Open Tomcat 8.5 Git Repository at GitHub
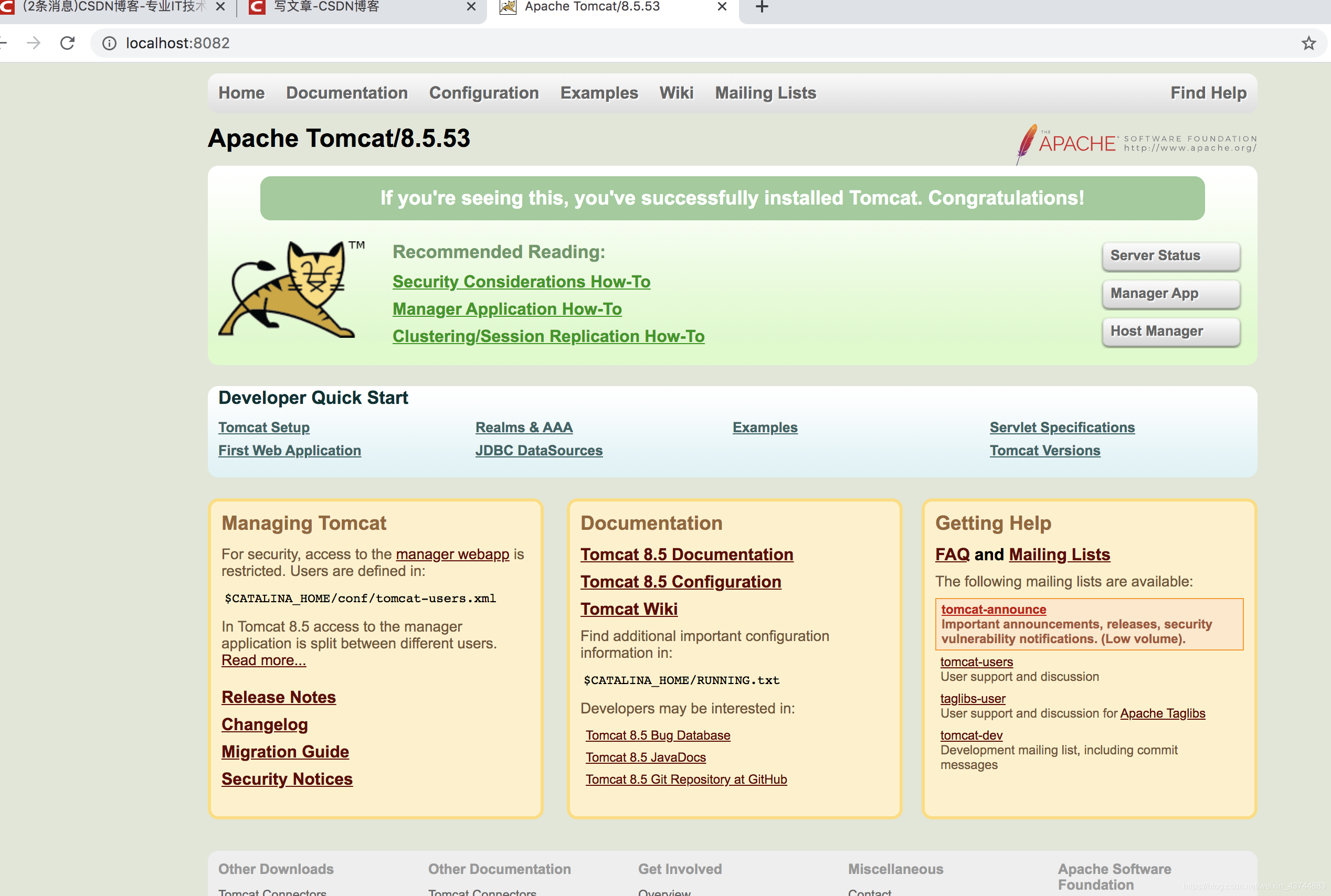 click(x=685, y=780)
